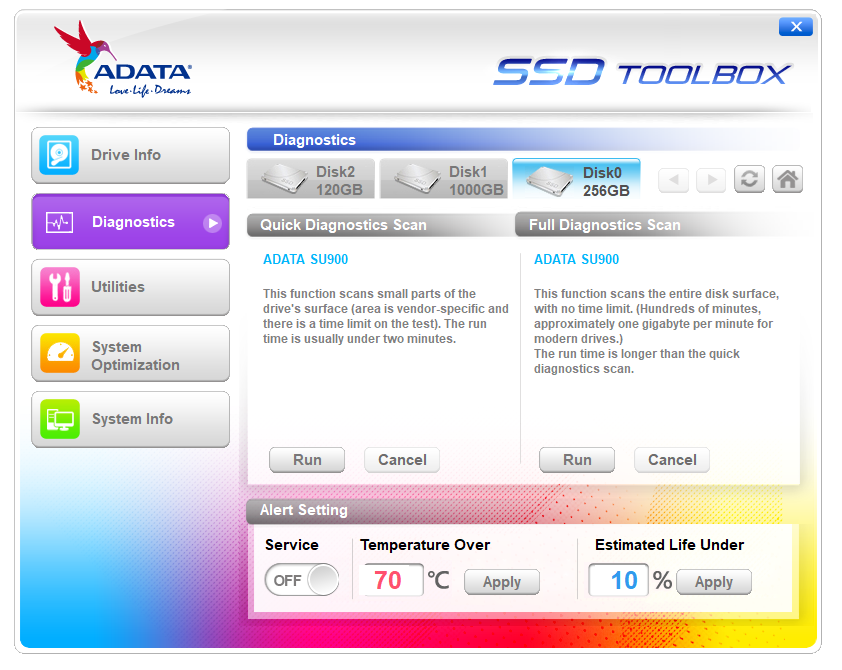
Task: Click the home icon
Action: (787, 179)
